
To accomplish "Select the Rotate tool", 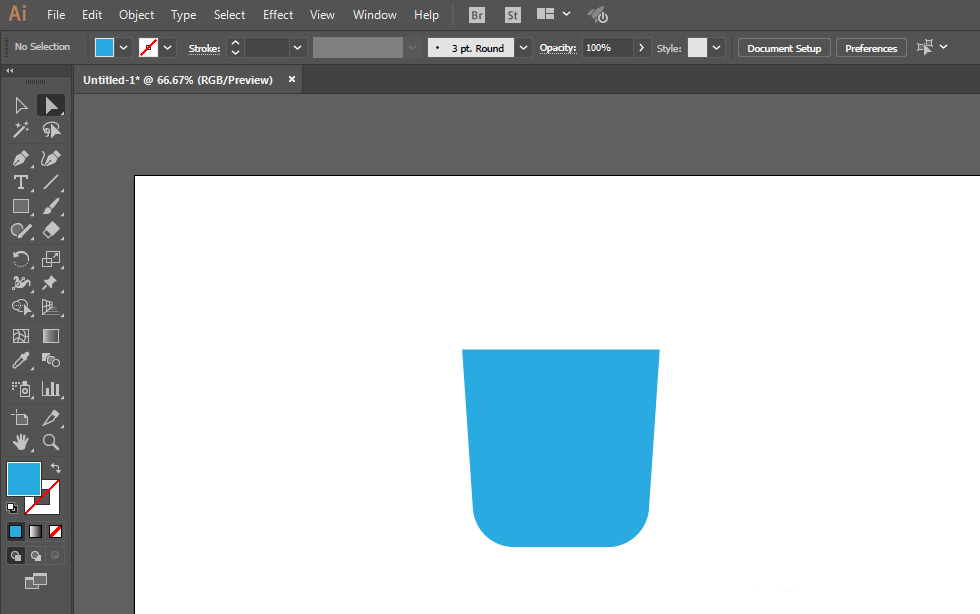I will click(x=20, y=259).
